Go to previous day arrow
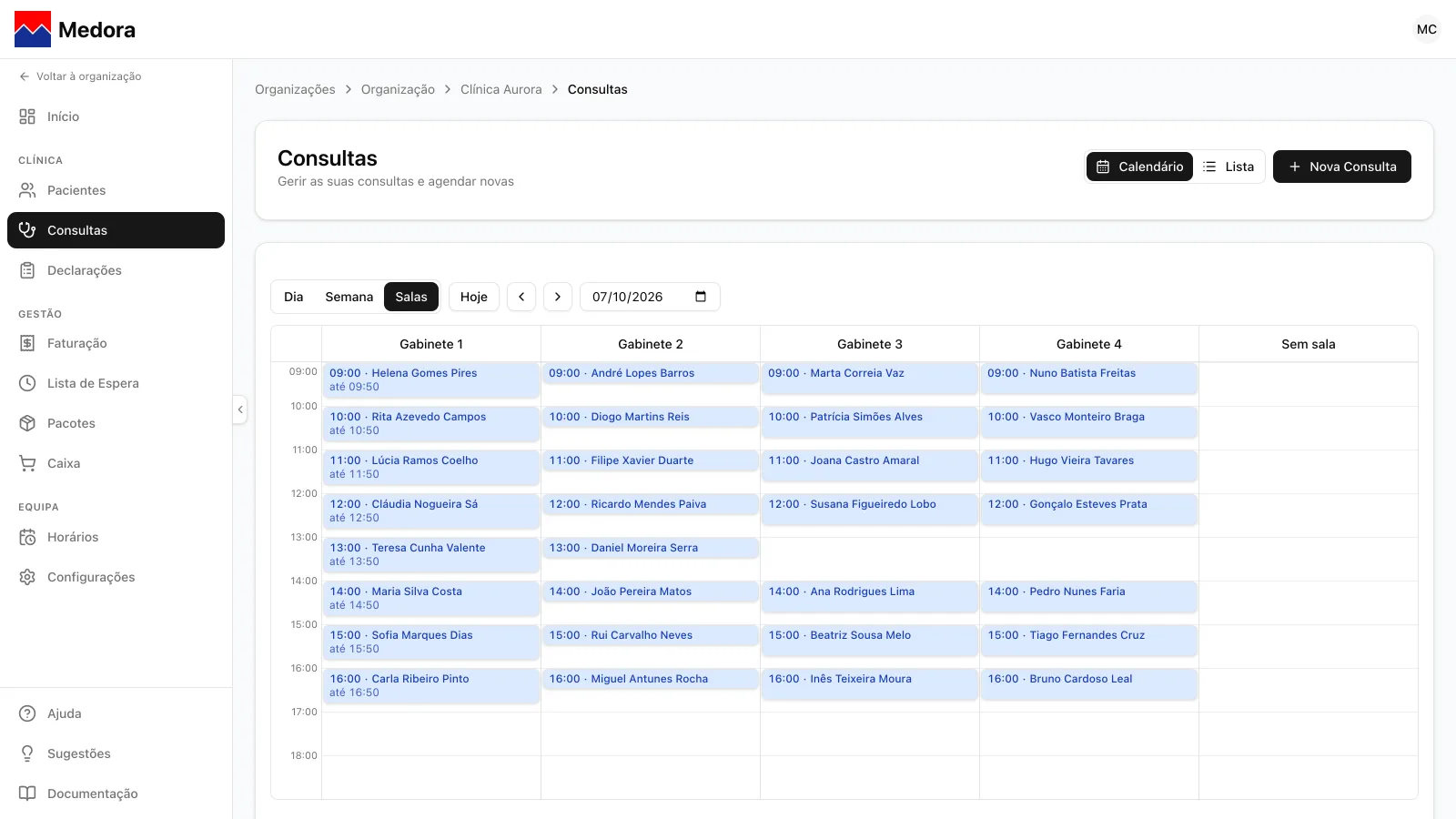Viewport: 1456px width, 819px height. coord(521,297)
